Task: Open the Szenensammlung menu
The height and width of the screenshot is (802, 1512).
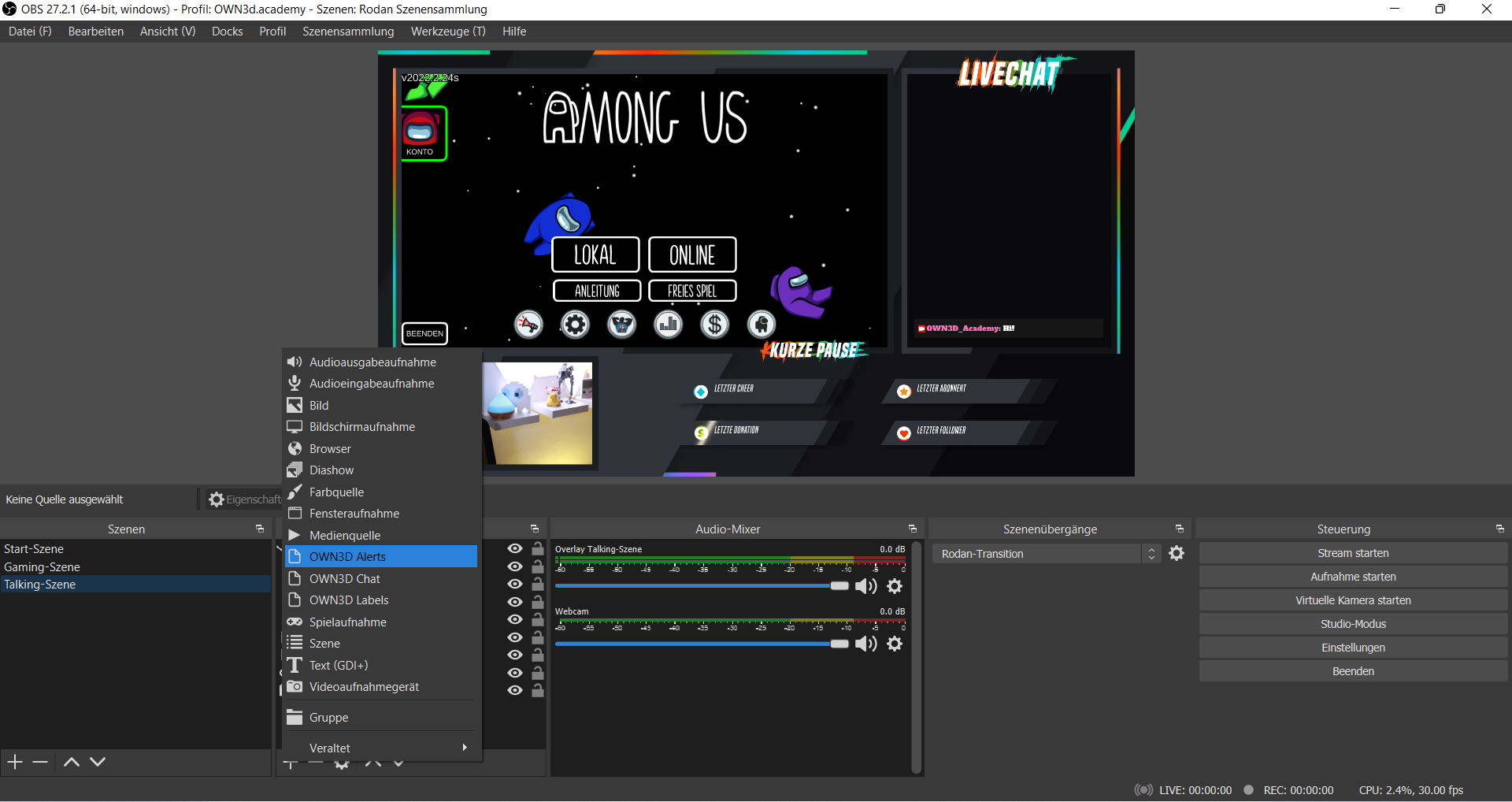Action: (348, 32)
